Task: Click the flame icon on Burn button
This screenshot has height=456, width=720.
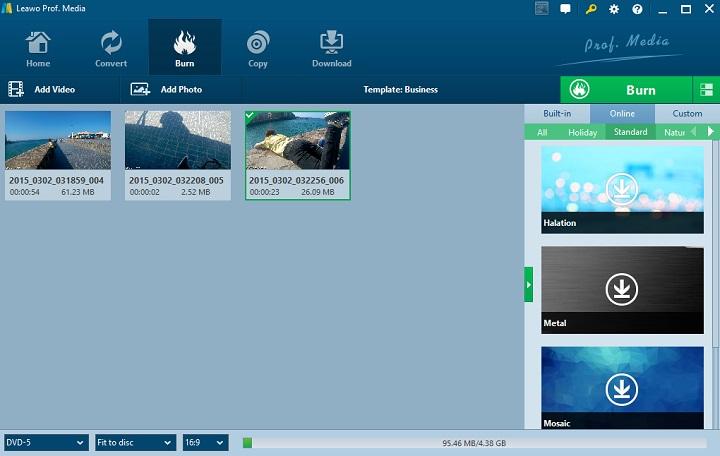Action: (x=579, y=90)
